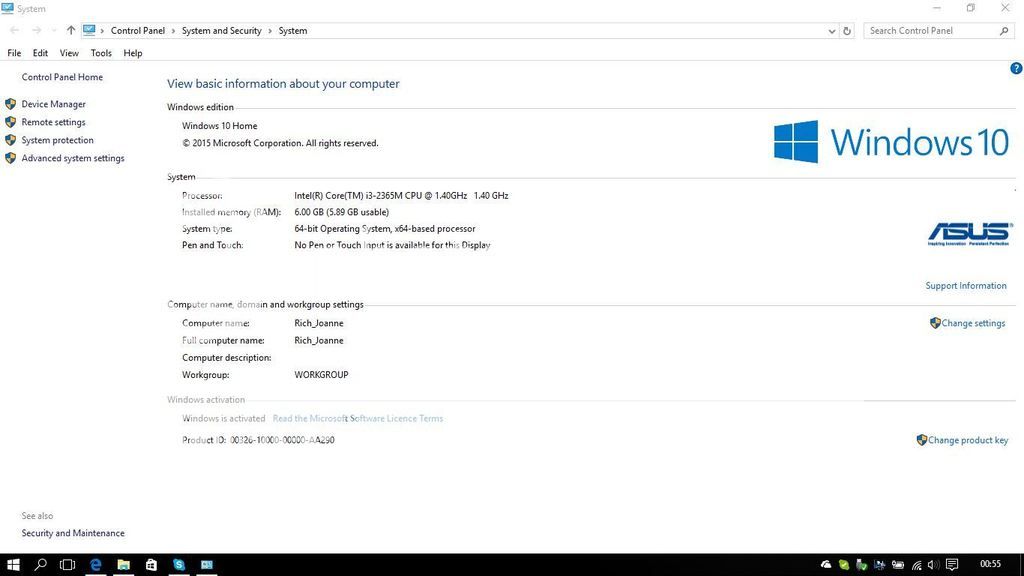Open Task View on the taskbar
Screen dimensions: 1024x576
pyautogui.click(x=67, y=564)
